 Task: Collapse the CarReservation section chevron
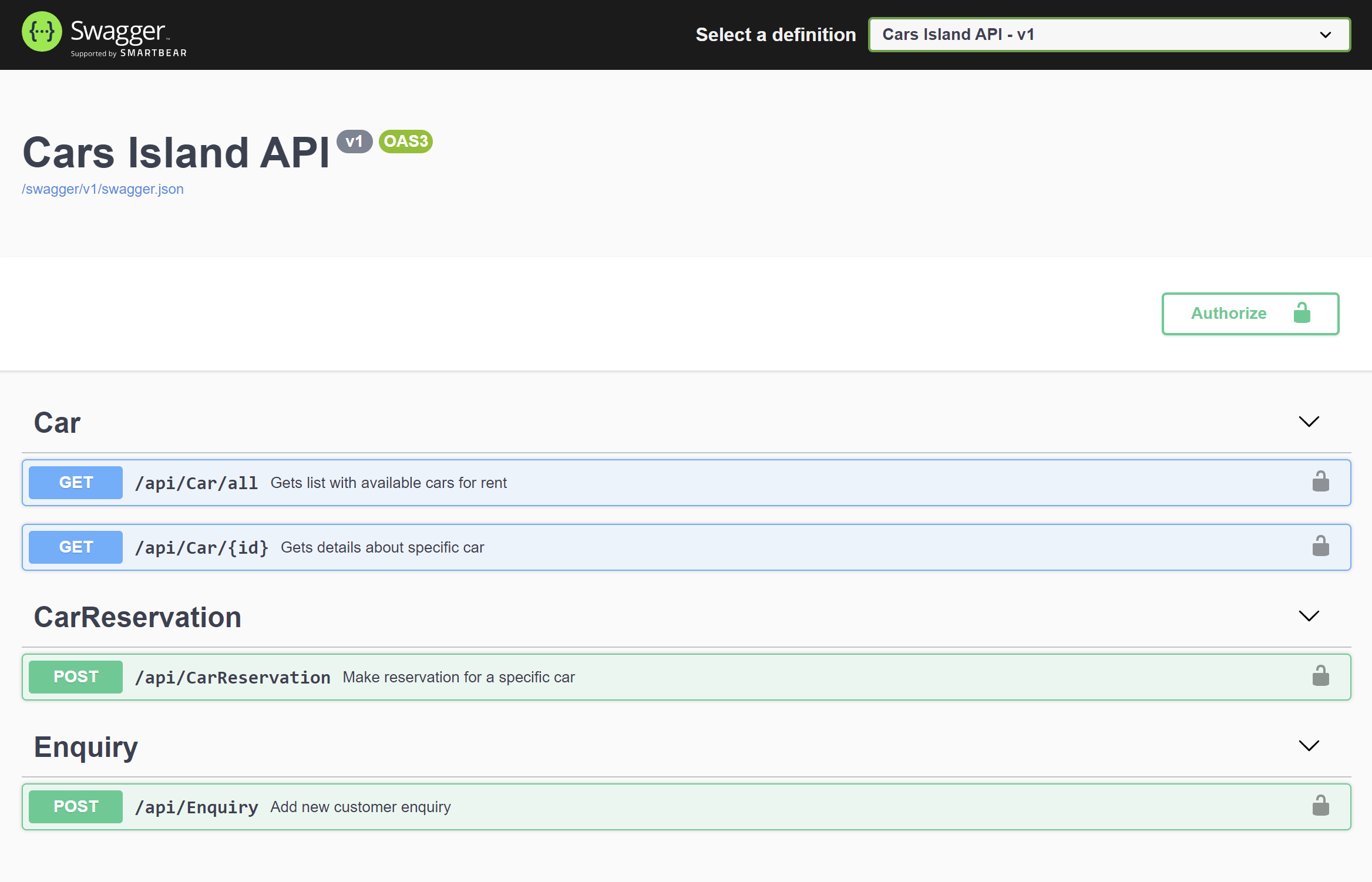click(1309, 616)
